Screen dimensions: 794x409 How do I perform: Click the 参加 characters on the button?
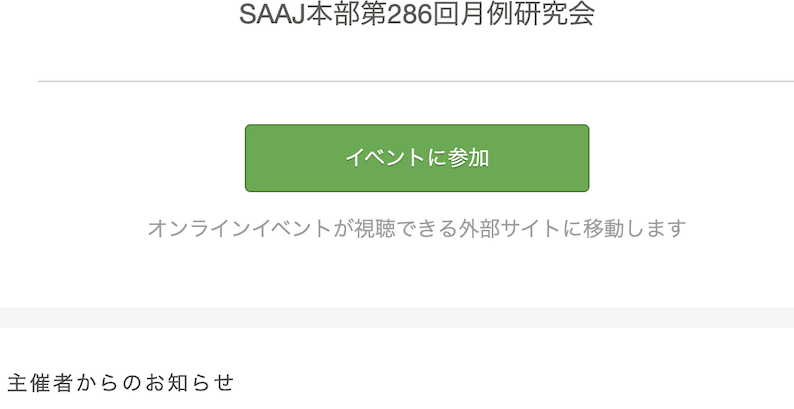pyautogui.click(x=468, y=158)
